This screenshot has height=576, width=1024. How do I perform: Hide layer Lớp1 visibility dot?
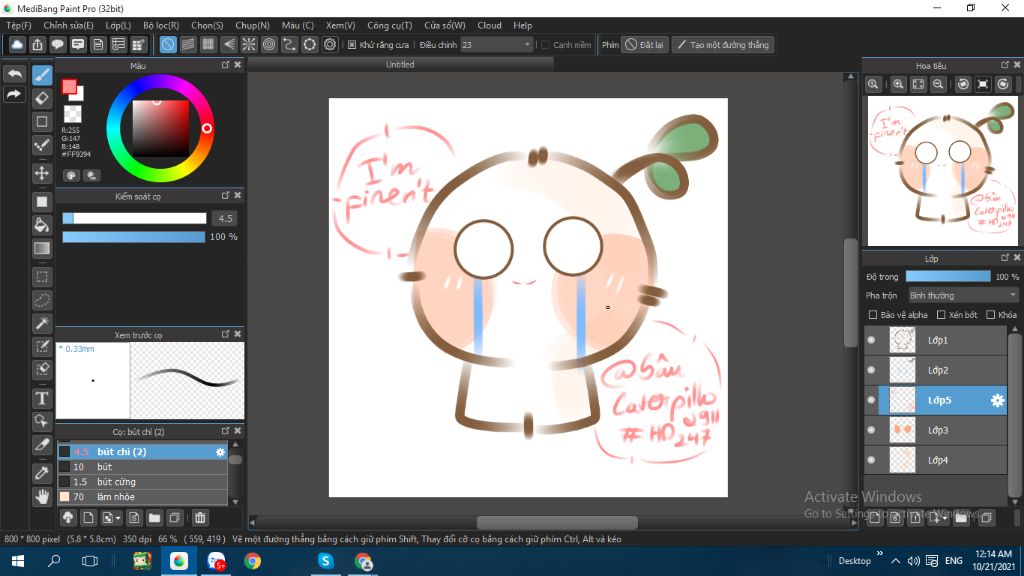[x=871, y=340]
